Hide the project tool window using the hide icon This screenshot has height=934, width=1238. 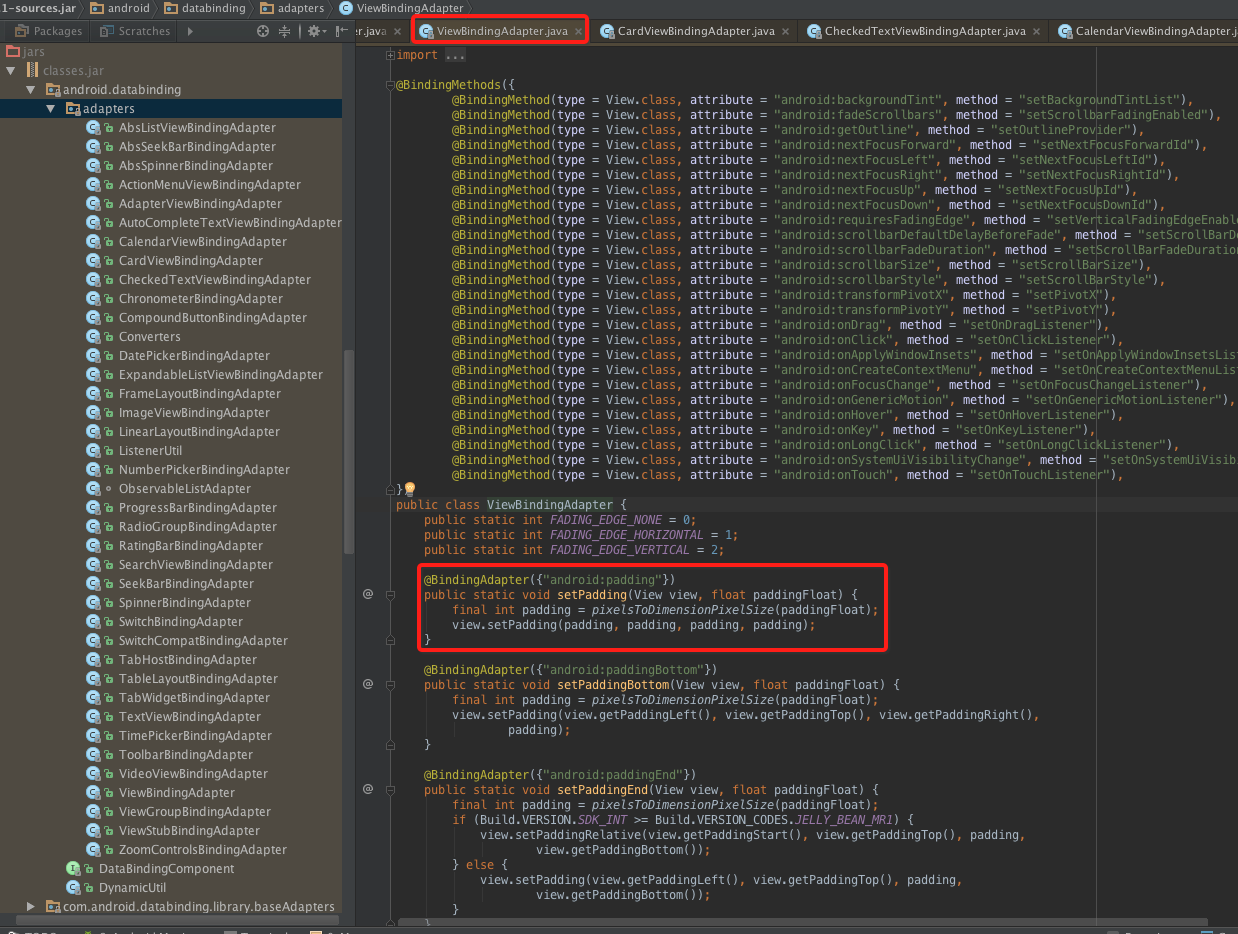[340, 31]
